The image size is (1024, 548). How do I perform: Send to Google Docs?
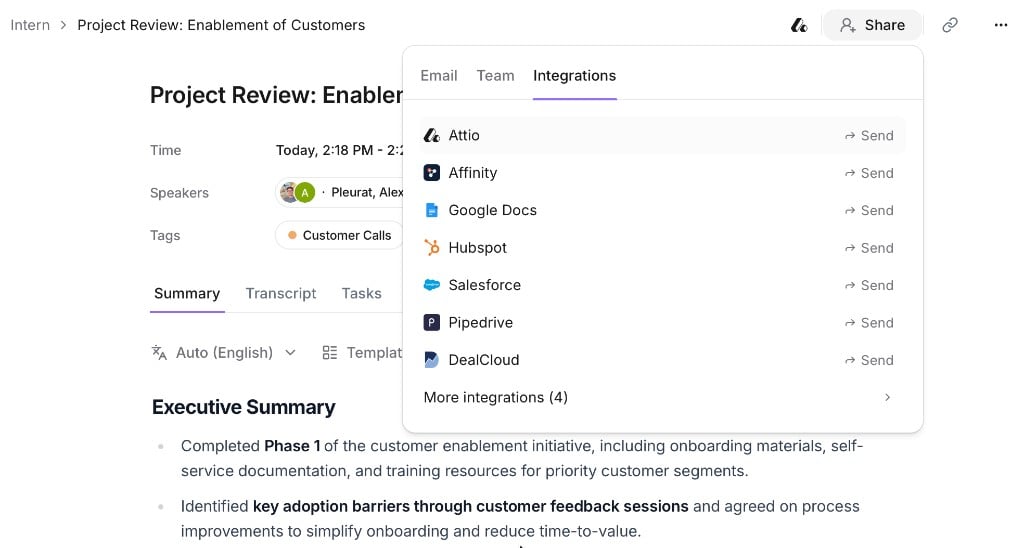(x=869, y=210)
